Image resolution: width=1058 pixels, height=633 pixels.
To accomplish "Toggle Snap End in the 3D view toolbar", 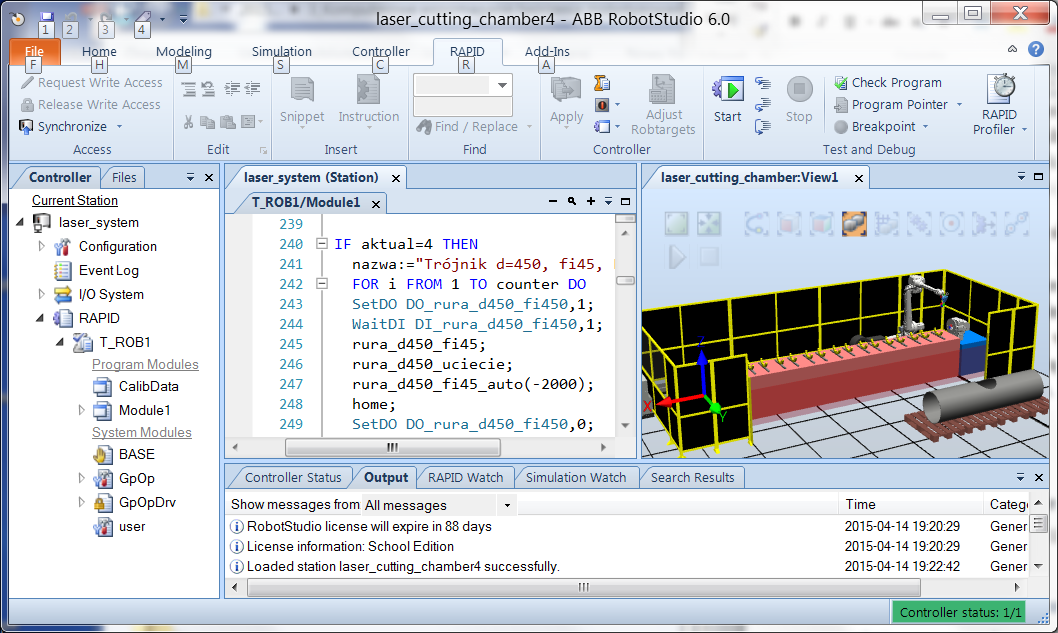I will tap(1015, 224).
